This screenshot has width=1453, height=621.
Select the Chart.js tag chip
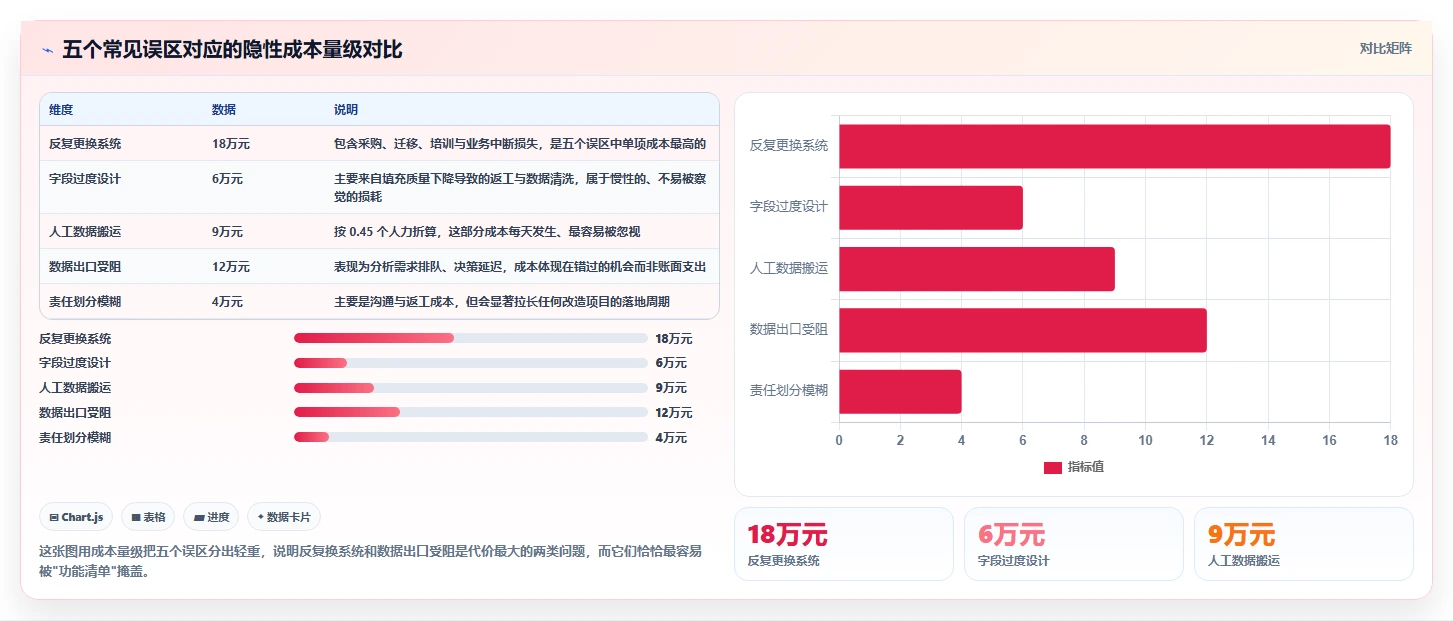(76, 517)
